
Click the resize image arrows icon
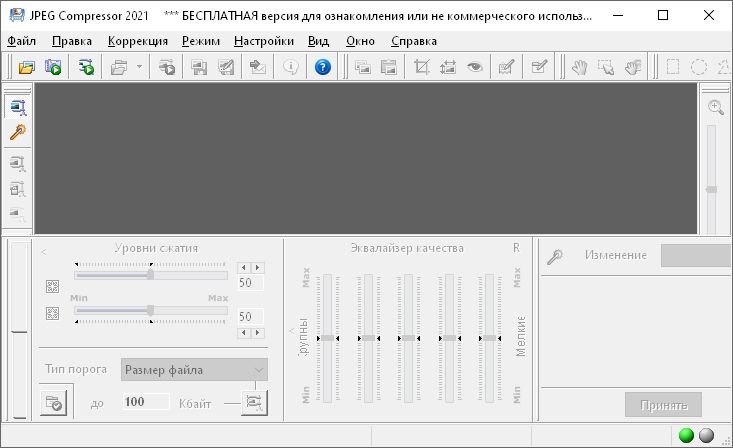coord(448,67)
